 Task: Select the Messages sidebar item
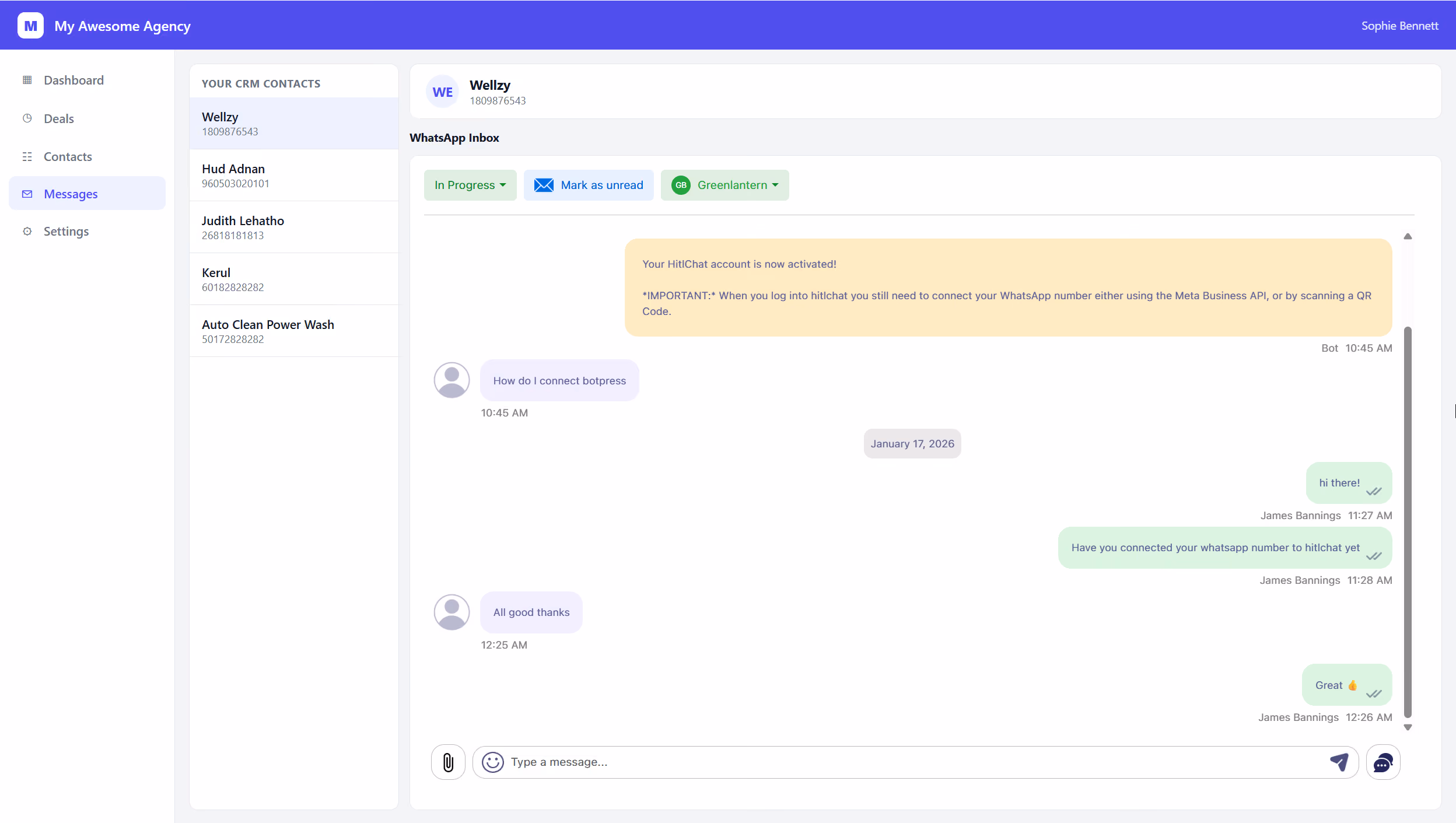click(x=87, y=194)
